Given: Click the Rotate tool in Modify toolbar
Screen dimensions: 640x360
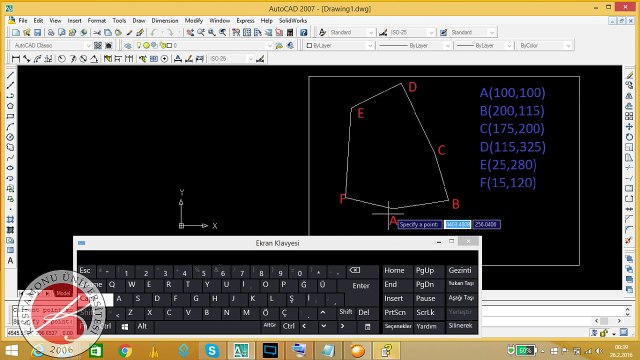Looking at the screenshot, I should point(629,137).
